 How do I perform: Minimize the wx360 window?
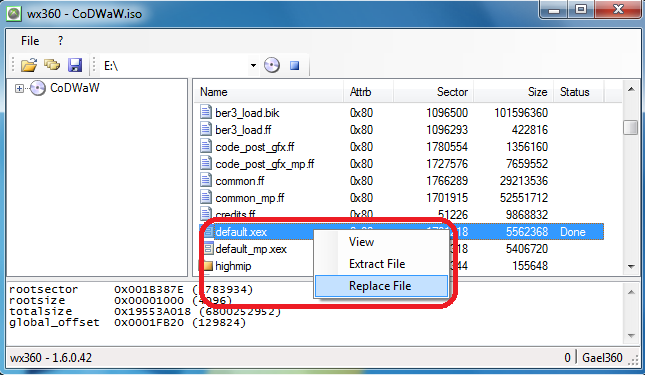point(554,10)
